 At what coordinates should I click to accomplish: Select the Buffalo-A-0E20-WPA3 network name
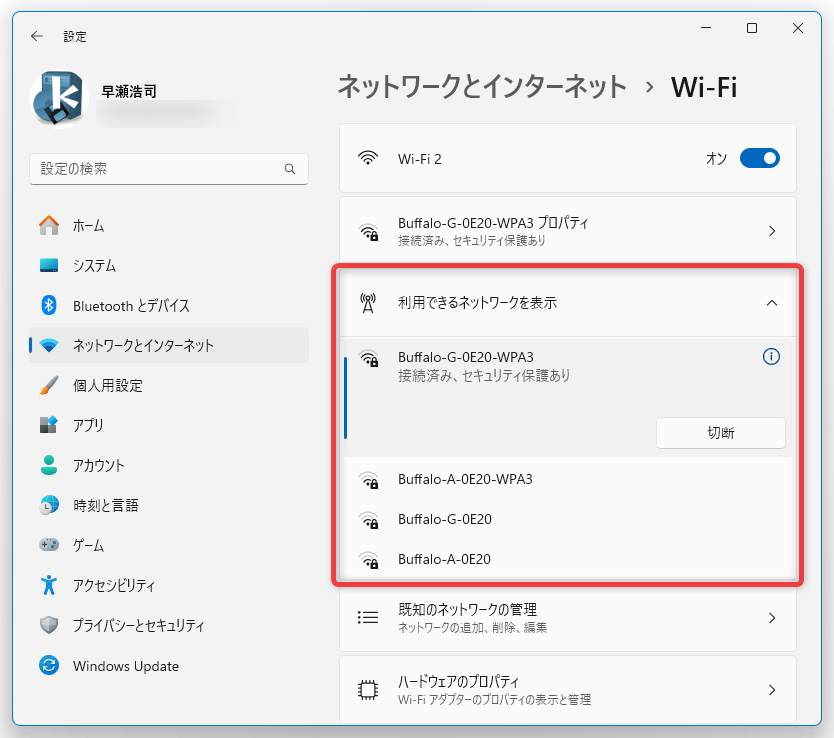point(465,479)
